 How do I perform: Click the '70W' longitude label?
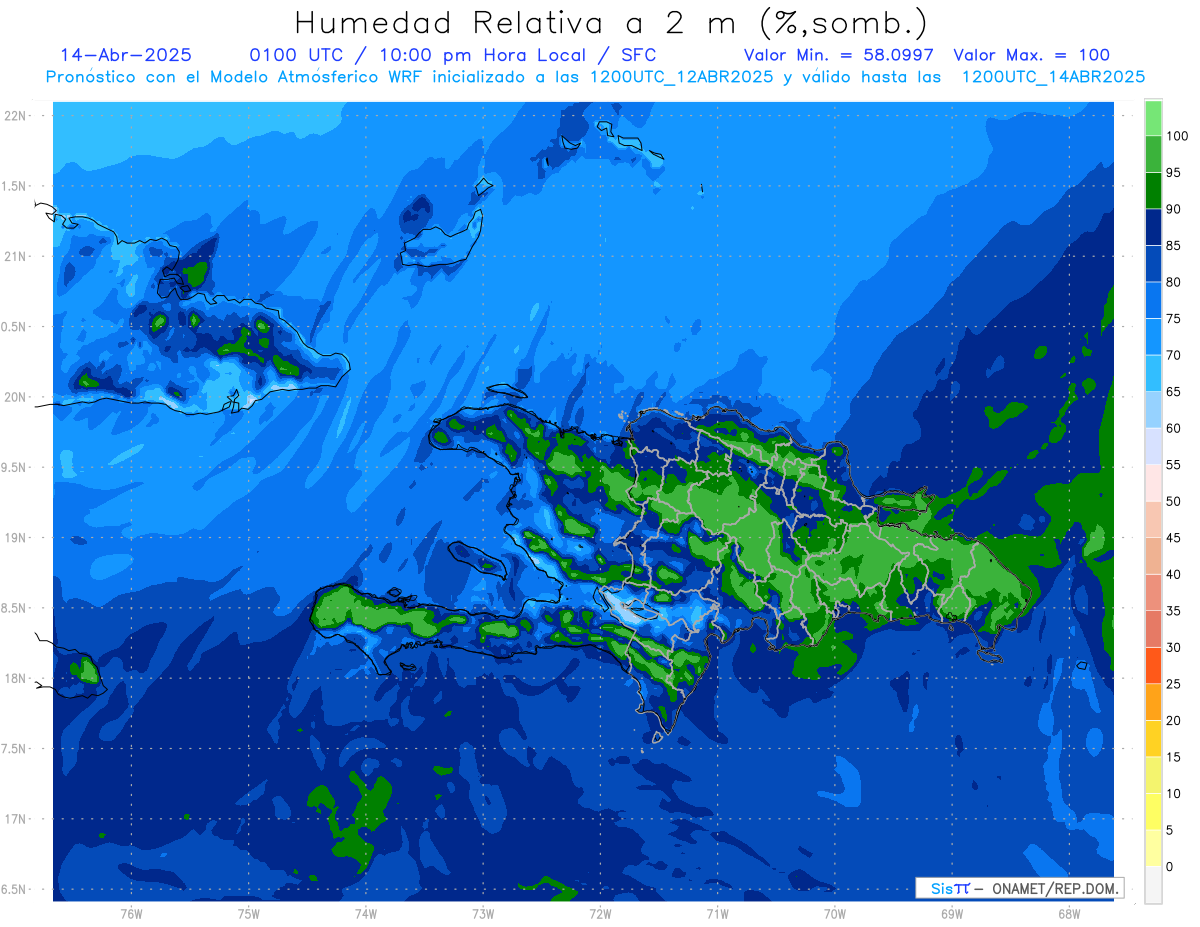point(835,913)
